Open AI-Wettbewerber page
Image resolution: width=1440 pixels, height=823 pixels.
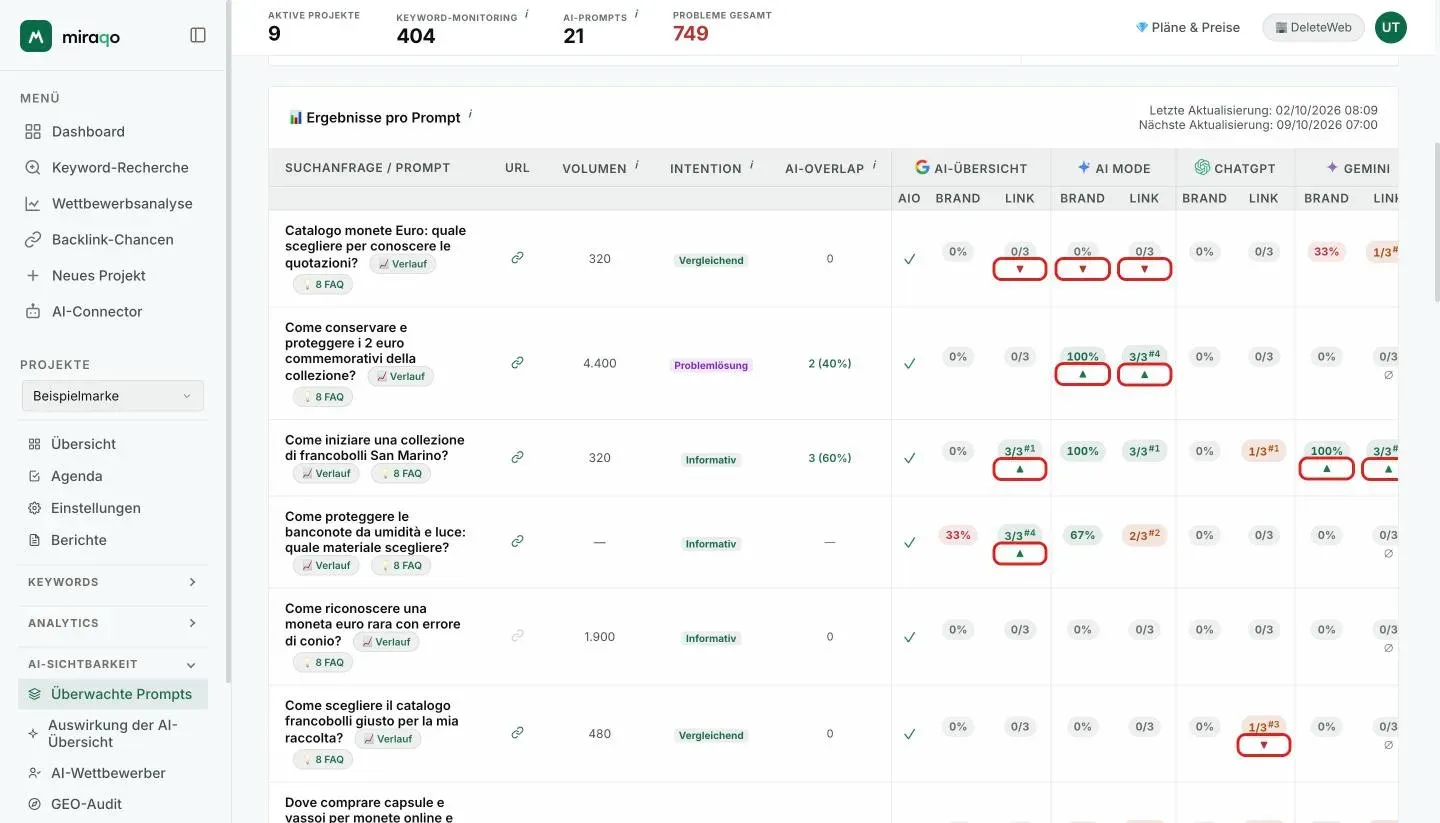click(x=108, y=773)
